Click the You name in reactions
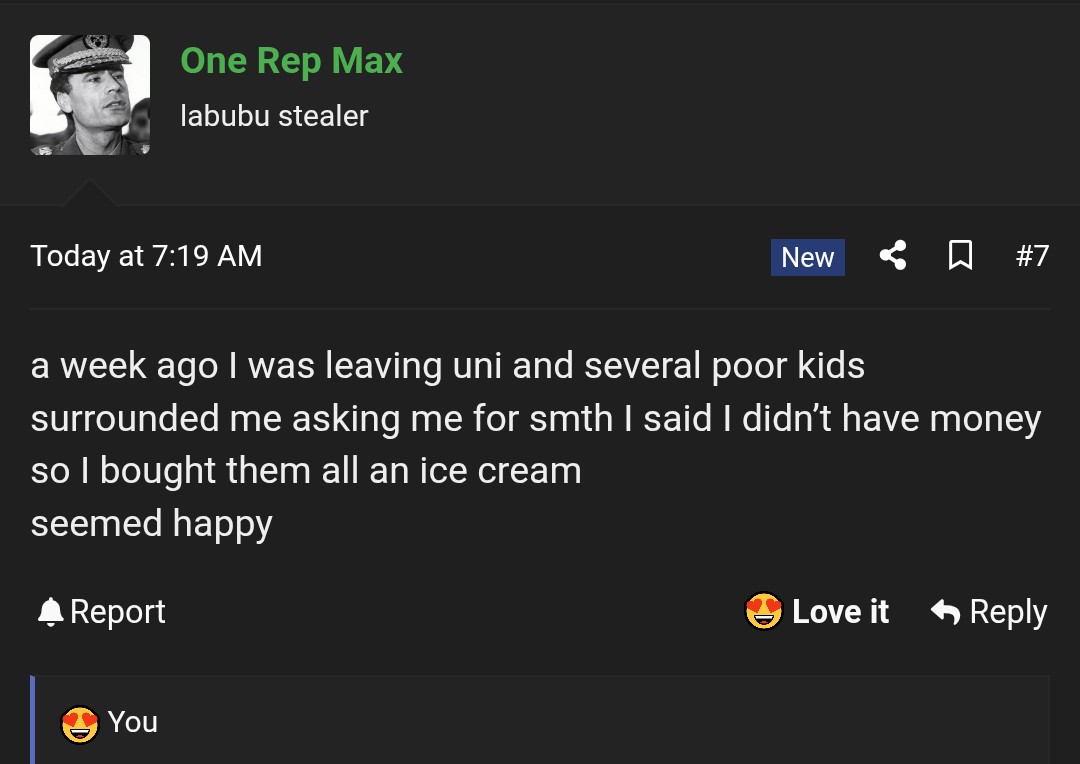Viewport: 1080px width, 764px height. (133, 722)
